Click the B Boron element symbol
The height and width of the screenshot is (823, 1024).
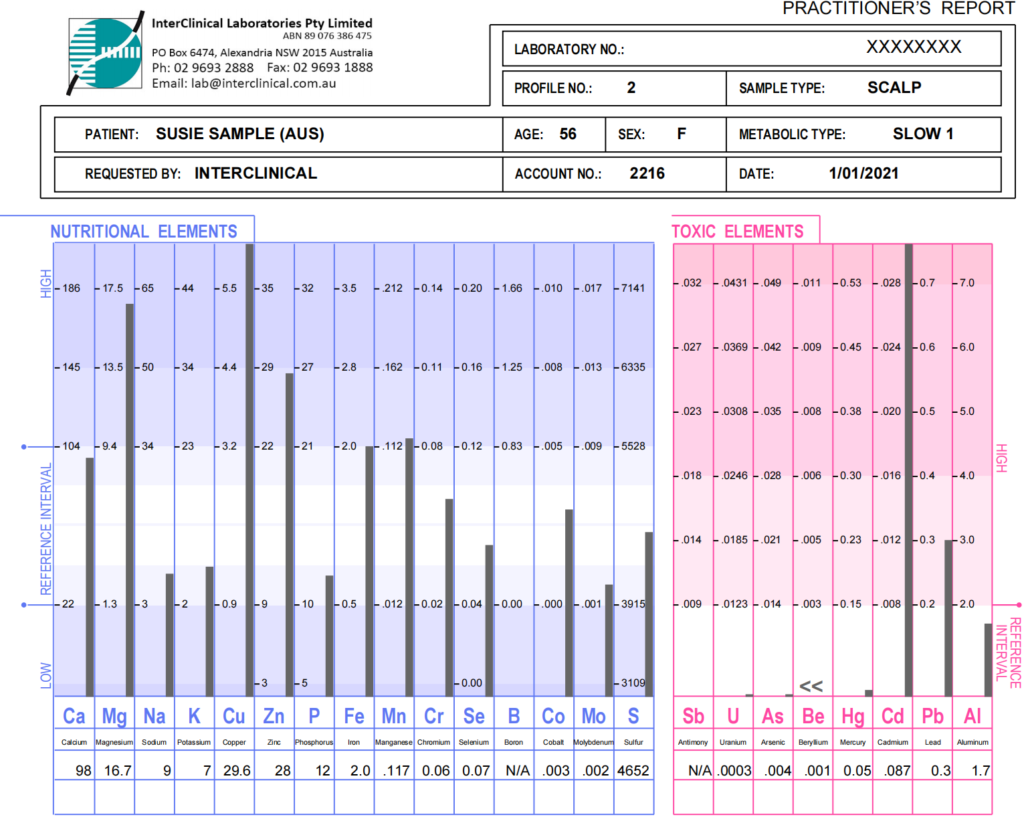(513, 717)
